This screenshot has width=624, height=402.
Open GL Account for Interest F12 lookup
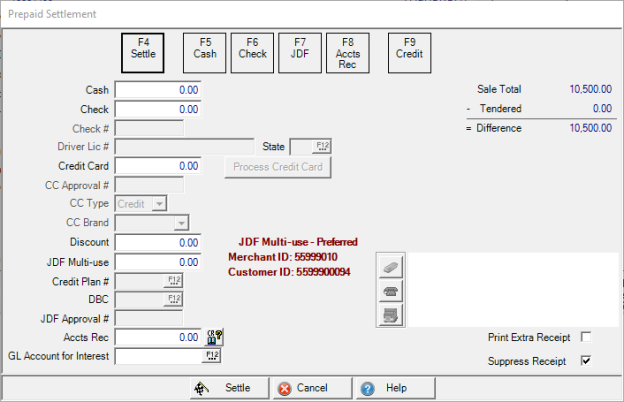click(x=212, y=355)
